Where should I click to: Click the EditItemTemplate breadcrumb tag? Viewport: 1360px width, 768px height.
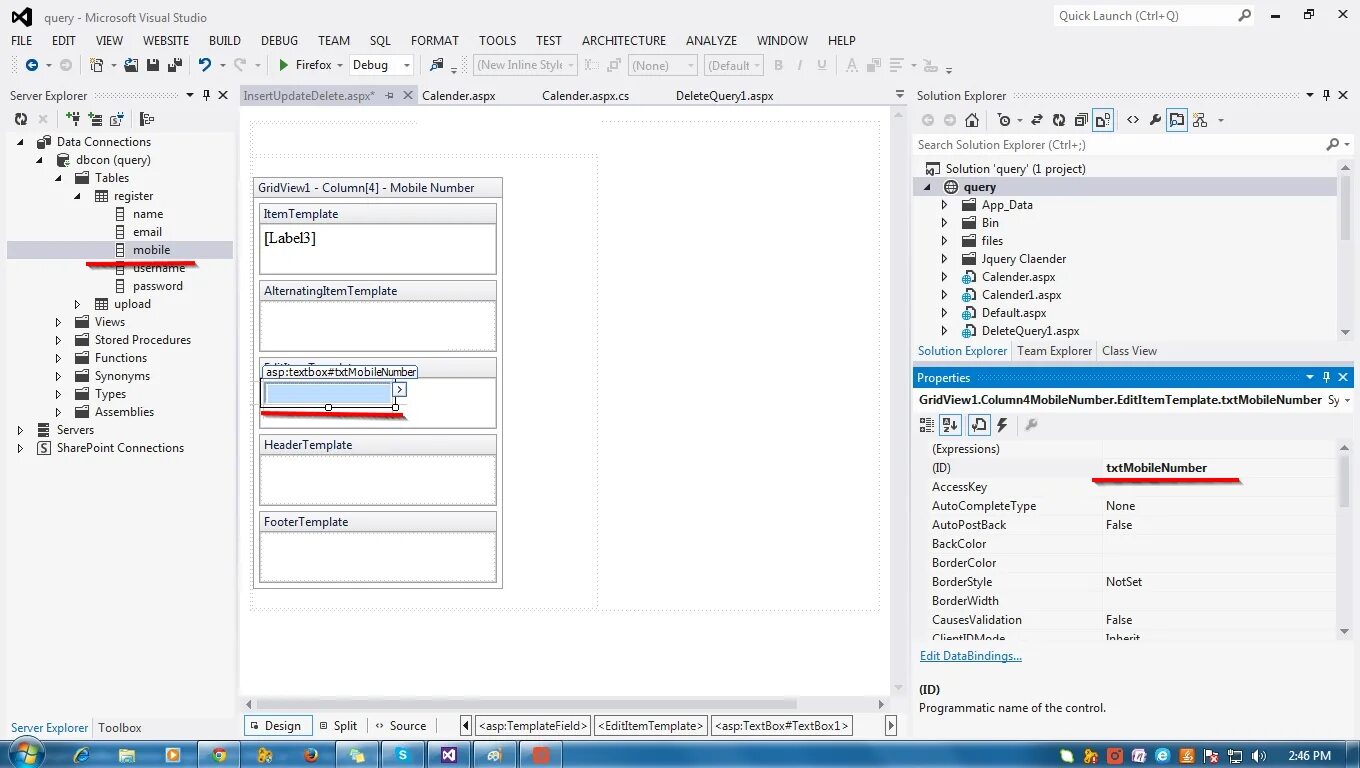651,726
